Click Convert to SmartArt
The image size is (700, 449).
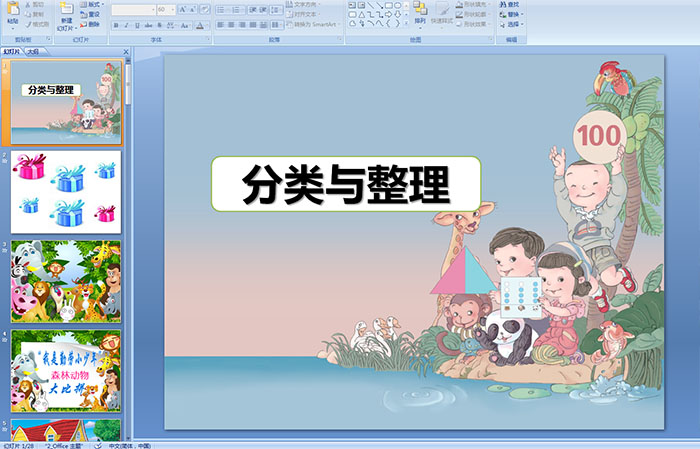click(312, 24)
